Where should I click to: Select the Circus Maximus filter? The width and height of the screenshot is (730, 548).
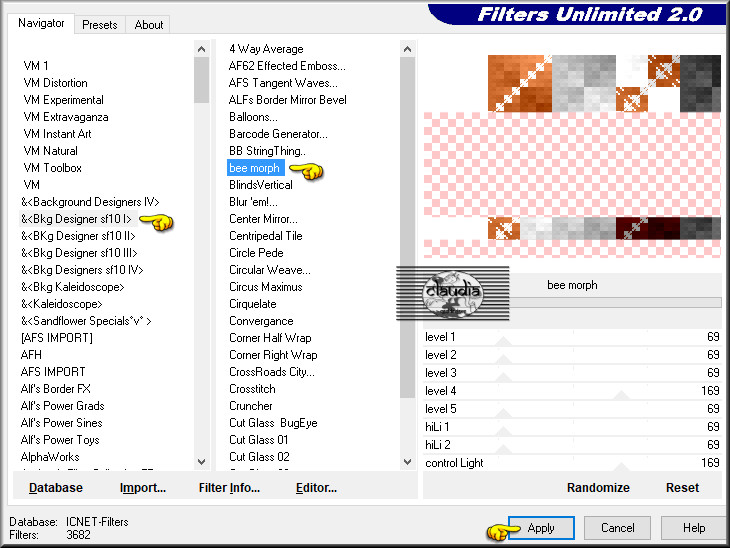tap(265, 287)
